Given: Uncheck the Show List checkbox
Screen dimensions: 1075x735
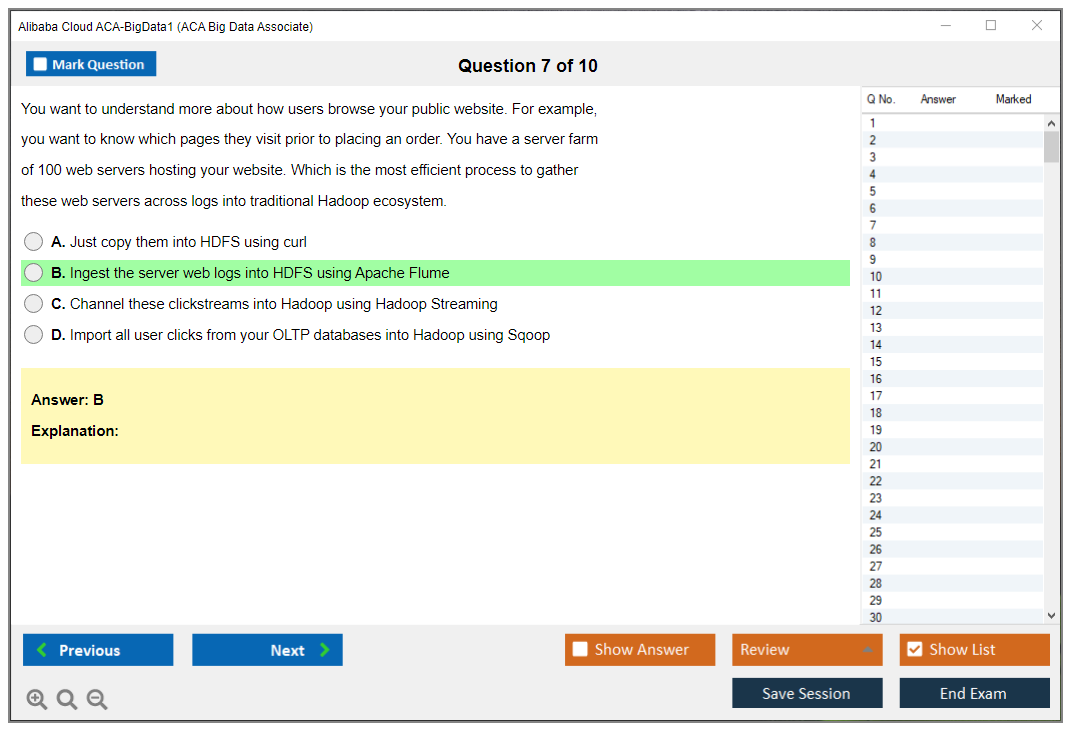Looking at the screenshot, I should [x=915, y=650].
